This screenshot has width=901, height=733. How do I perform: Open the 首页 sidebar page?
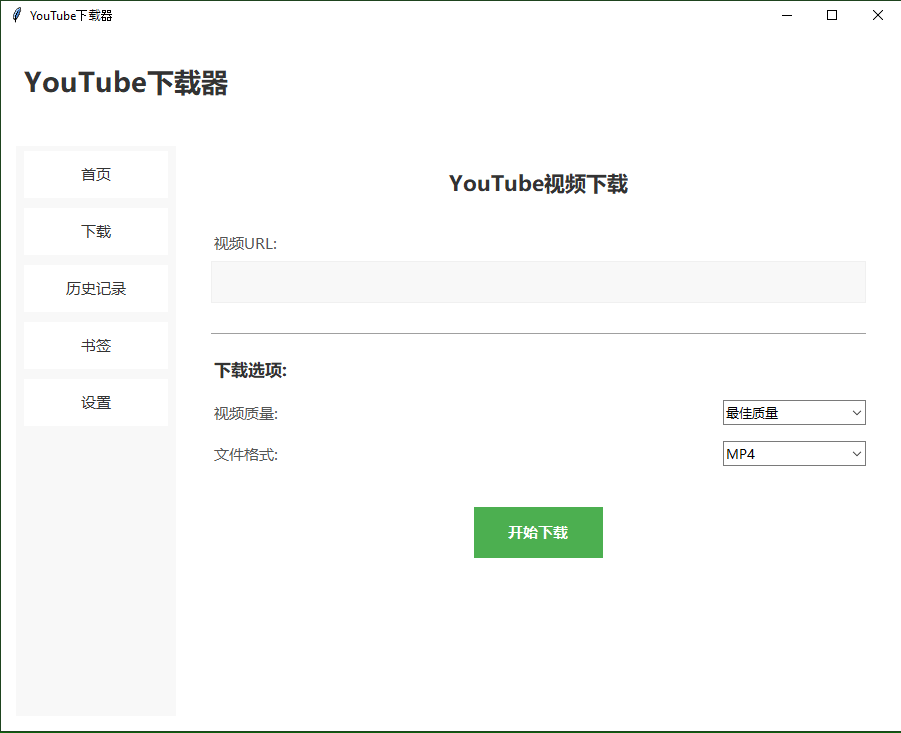(x=96, y=174)
